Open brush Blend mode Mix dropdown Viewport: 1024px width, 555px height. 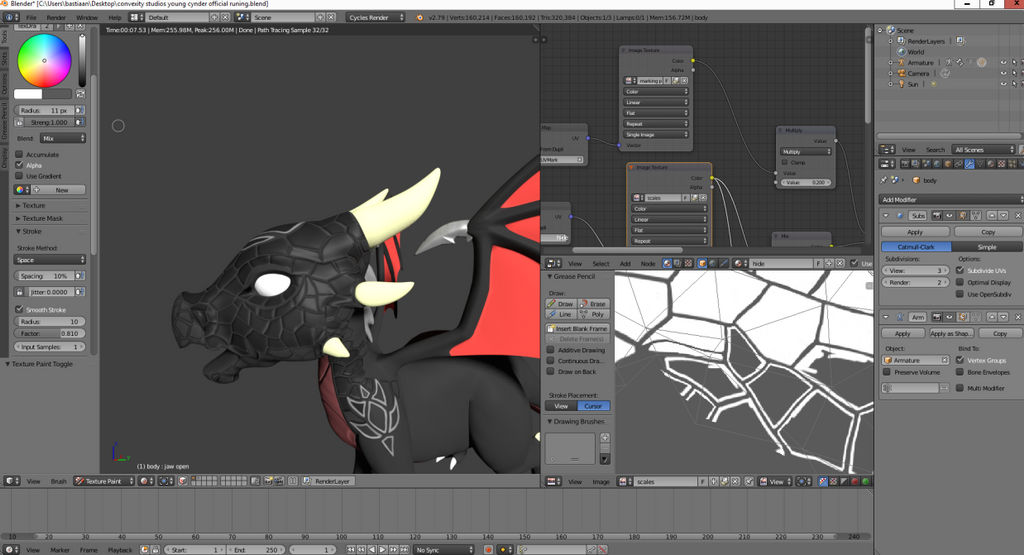pyautogui.click(x=63, y=138)
